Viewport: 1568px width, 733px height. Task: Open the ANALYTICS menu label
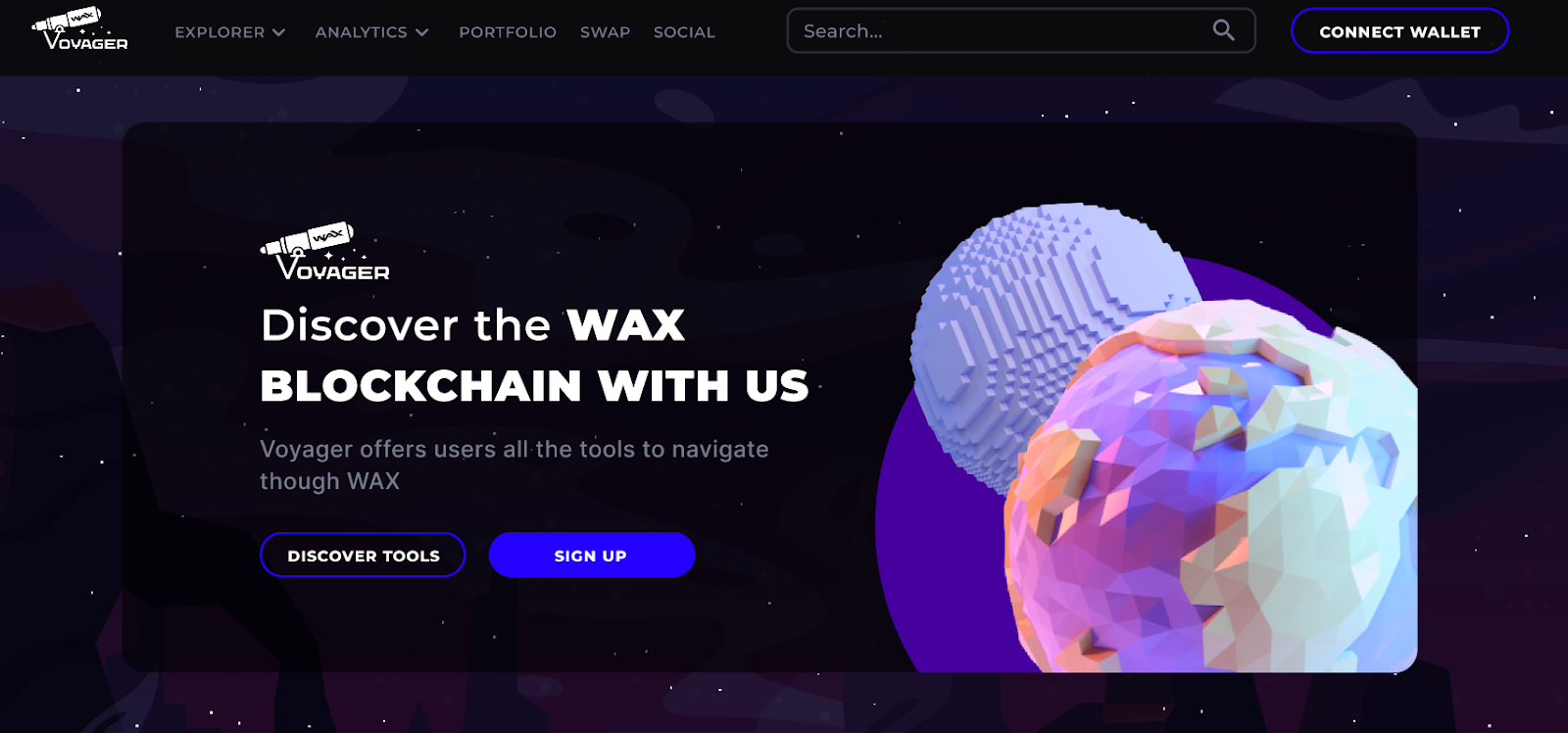click(x=361, y=32)
